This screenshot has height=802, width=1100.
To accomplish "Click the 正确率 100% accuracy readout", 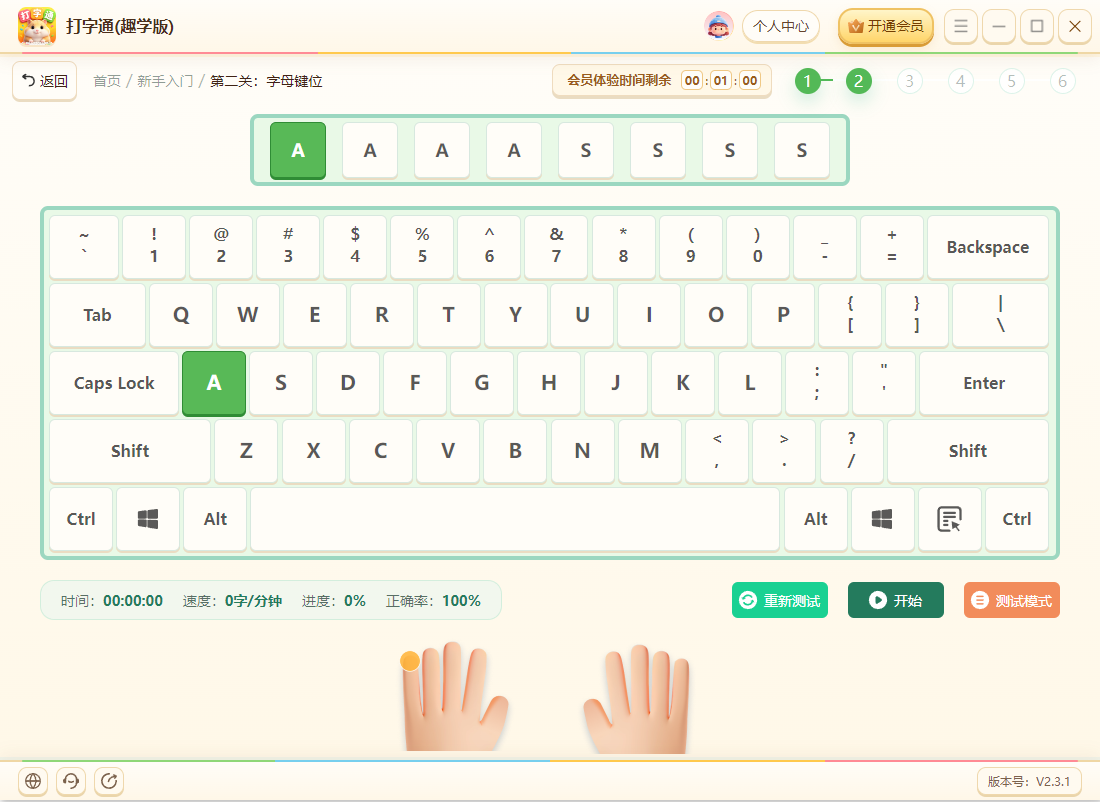I will 433,601.
